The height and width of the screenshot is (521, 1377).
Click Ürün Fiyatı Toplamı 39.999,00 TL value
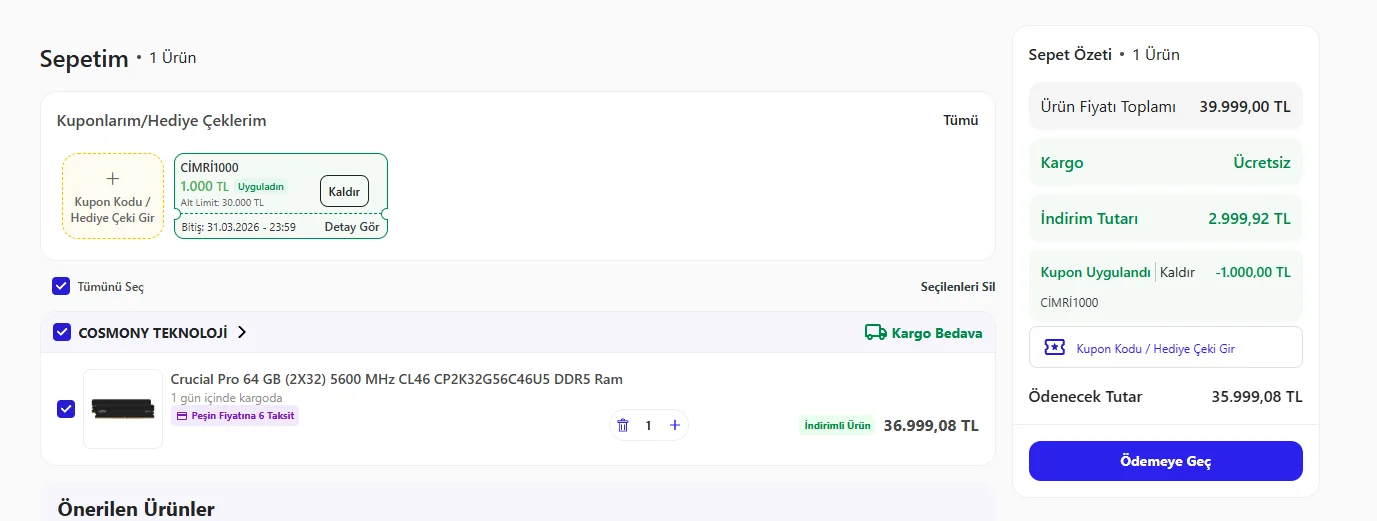1245,106
